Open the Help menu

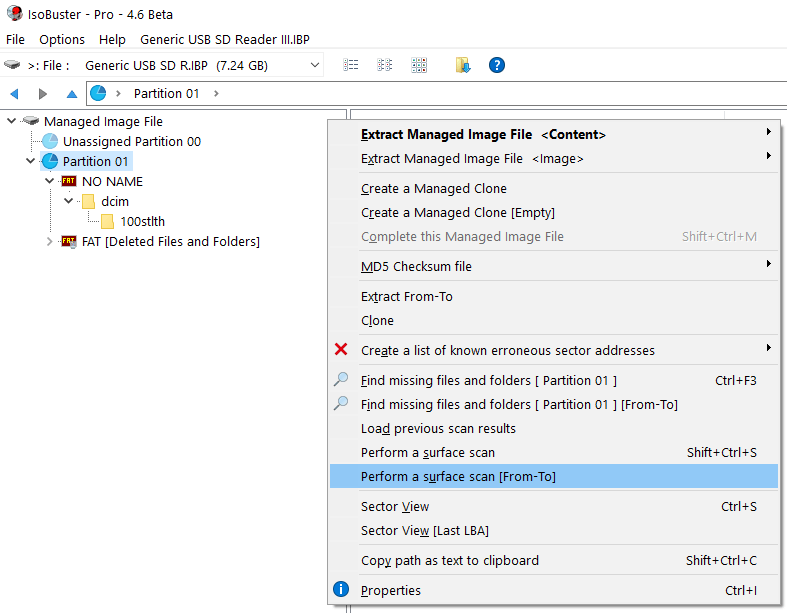point(112,39)
